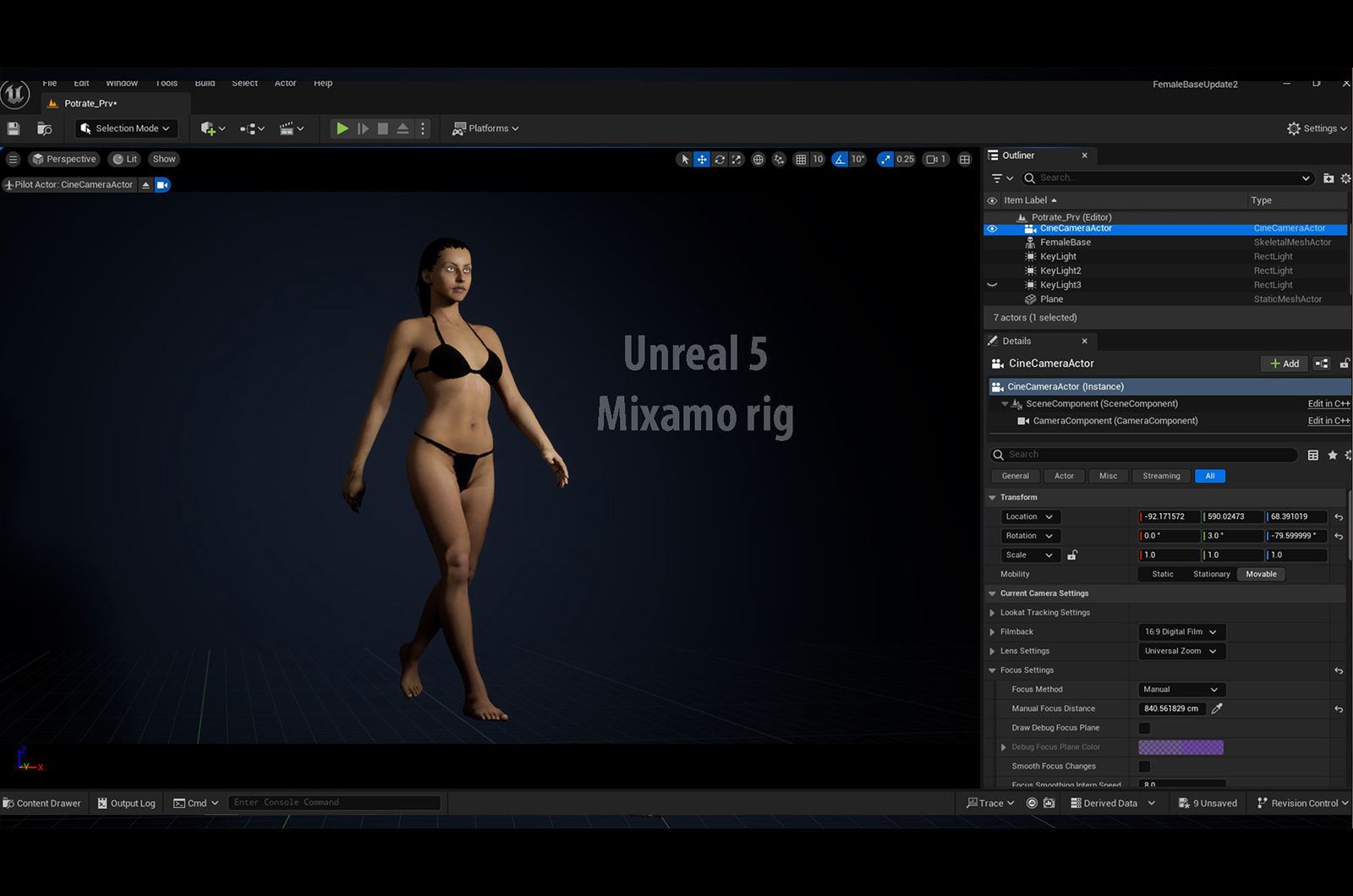The width and height of the screenshot is (1353, 896).
Task: Open the quick add actor menu
Action: [x=212, y=128]
